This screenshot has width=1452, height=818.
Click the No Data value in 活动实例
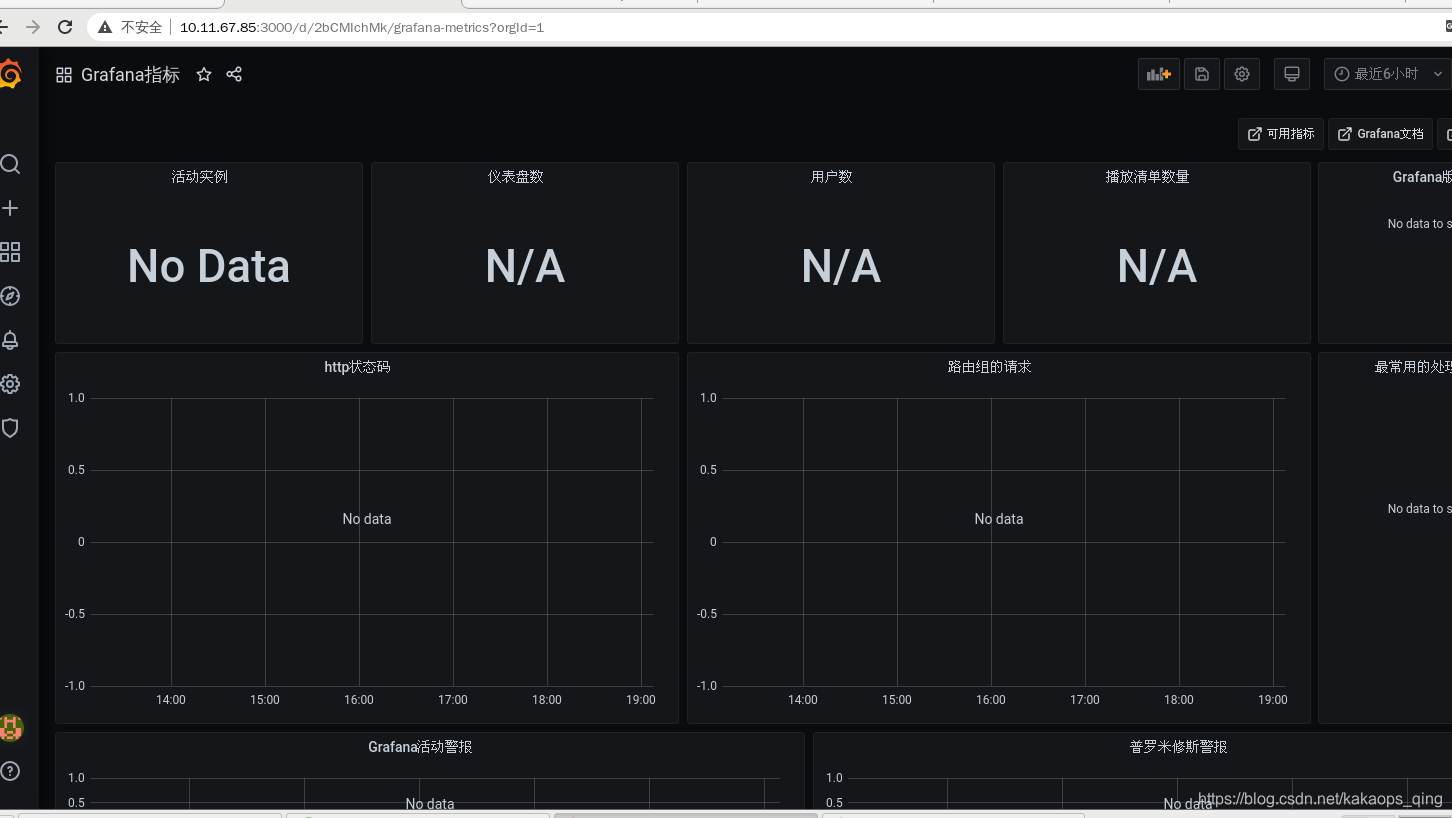209,266
